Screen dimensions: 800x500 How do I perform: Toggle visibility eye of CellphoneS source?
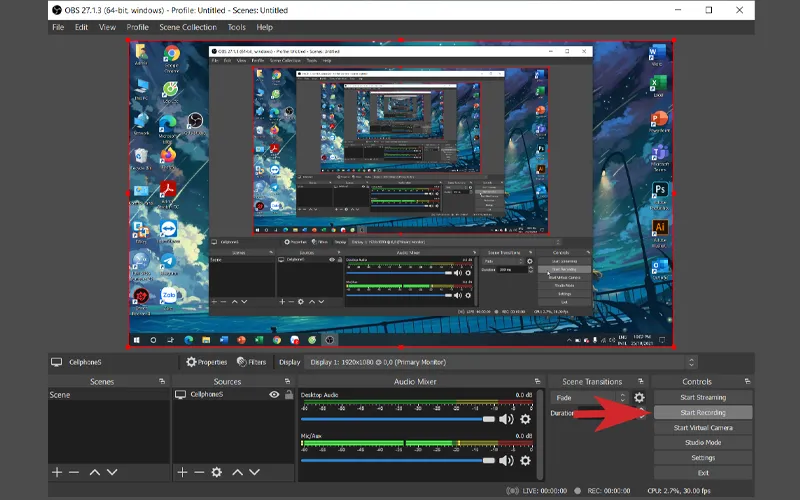[274, 394]
